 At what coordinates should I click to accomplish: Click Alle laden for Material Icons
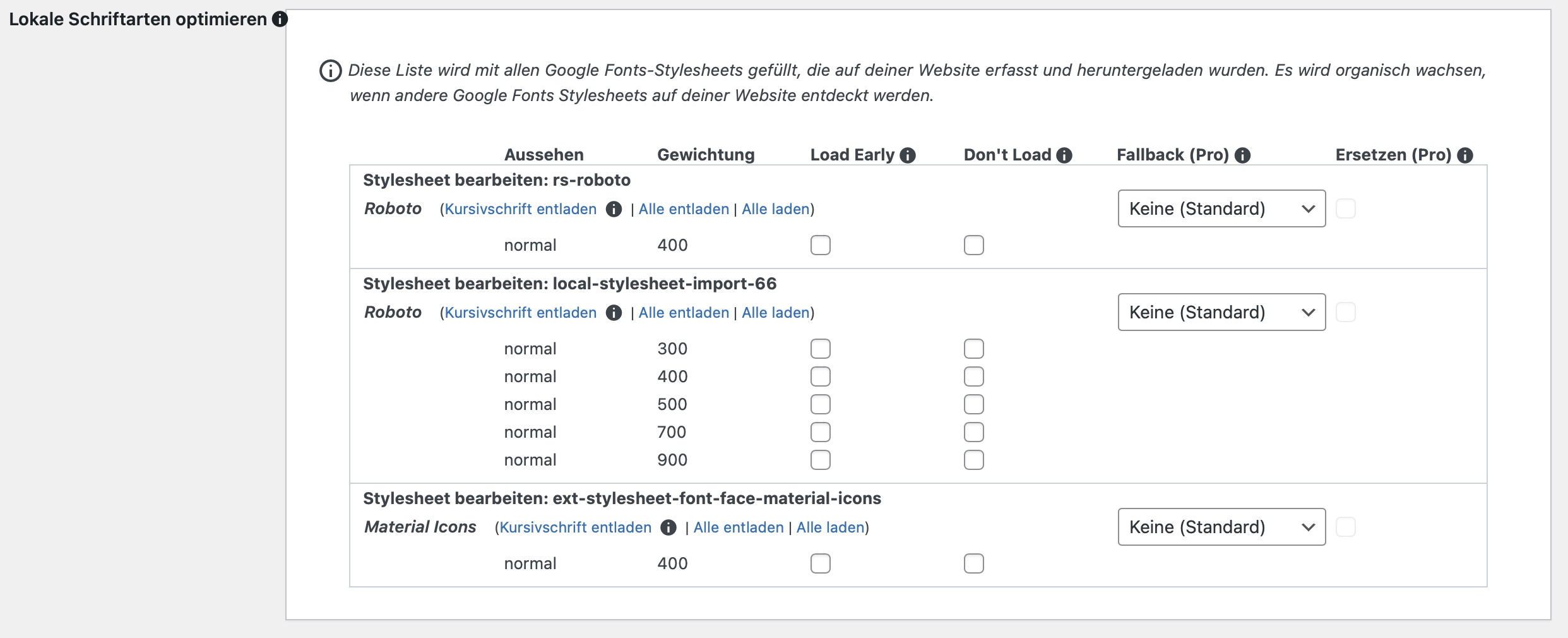click(x=830, y=527)
